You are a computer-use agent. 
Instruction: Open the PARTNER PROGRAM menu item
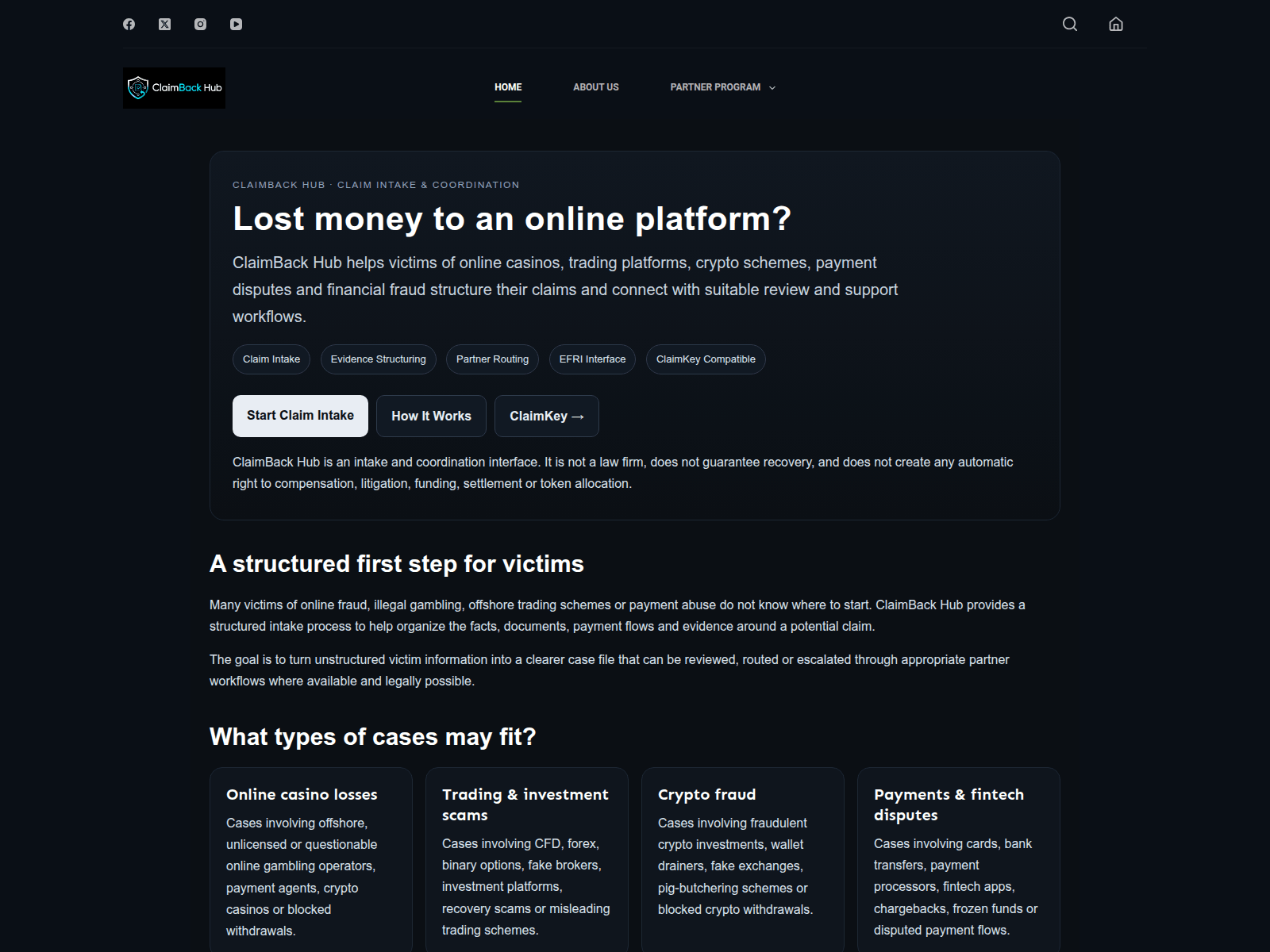click(715, 87)
